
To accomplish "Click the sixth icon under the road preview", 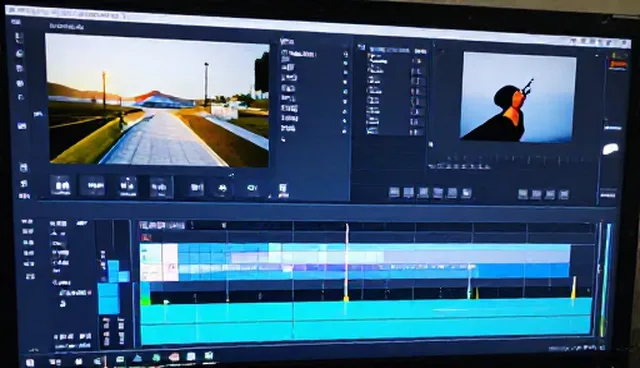I will click(222, 188).
